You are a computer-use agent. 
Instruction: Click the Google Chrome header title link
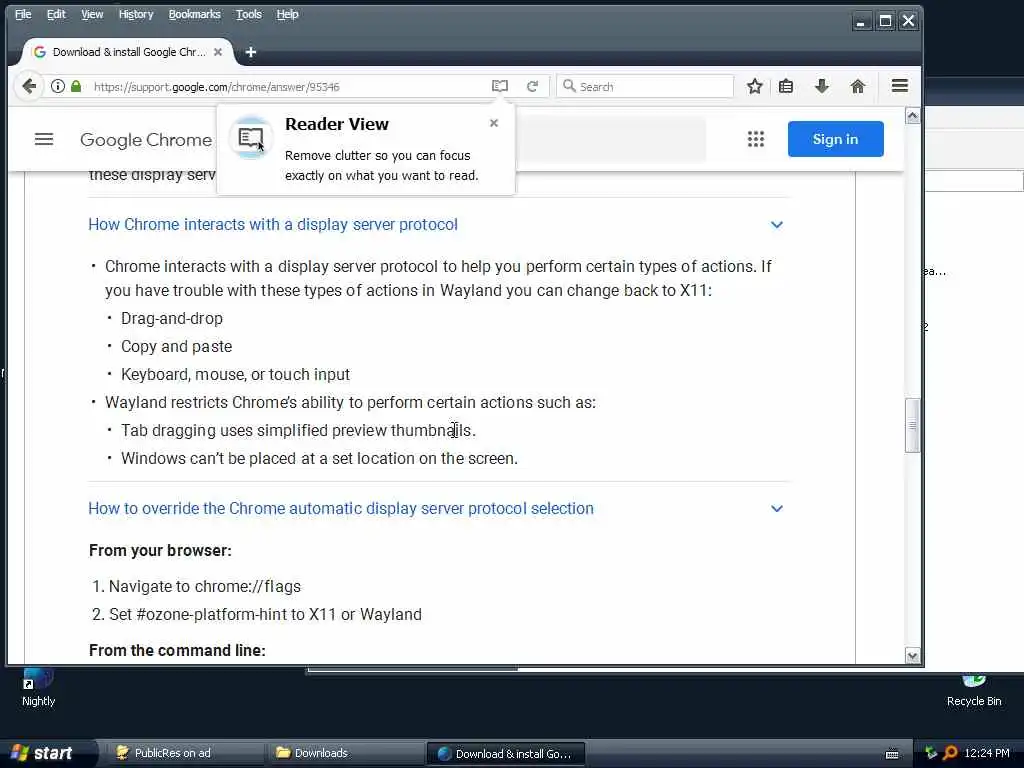tap(146, 140)
